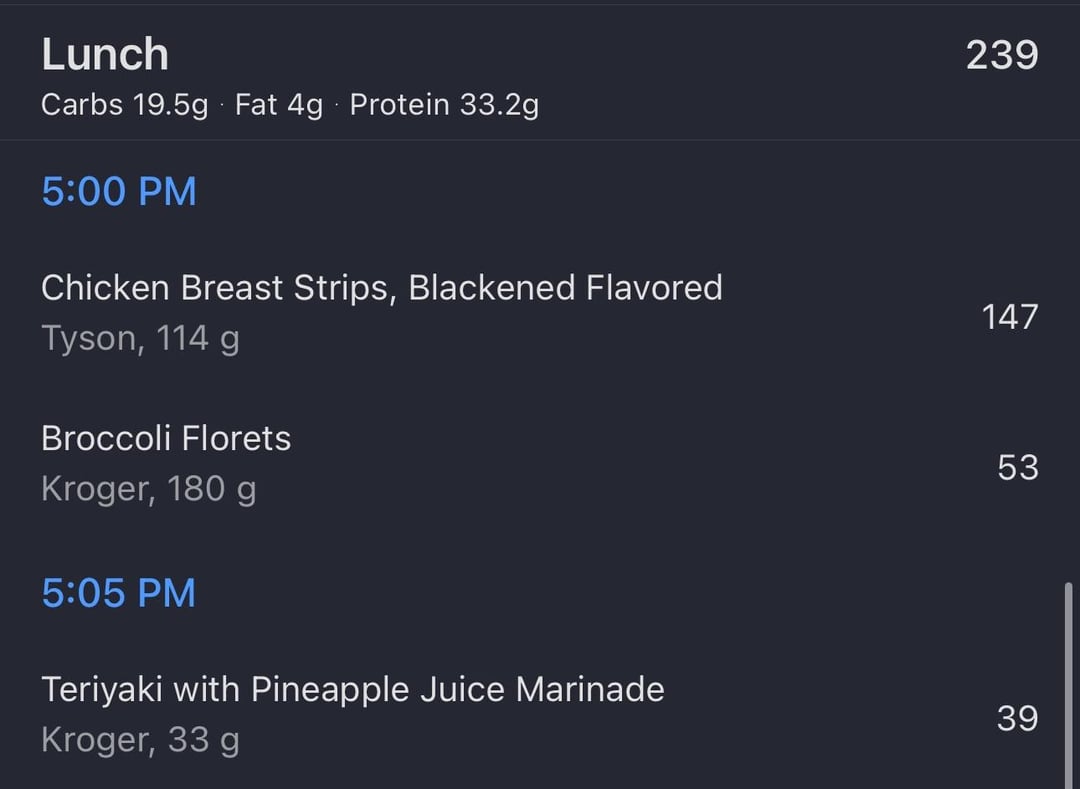Tap the 5:05 PM timestamp

(119, 593)
